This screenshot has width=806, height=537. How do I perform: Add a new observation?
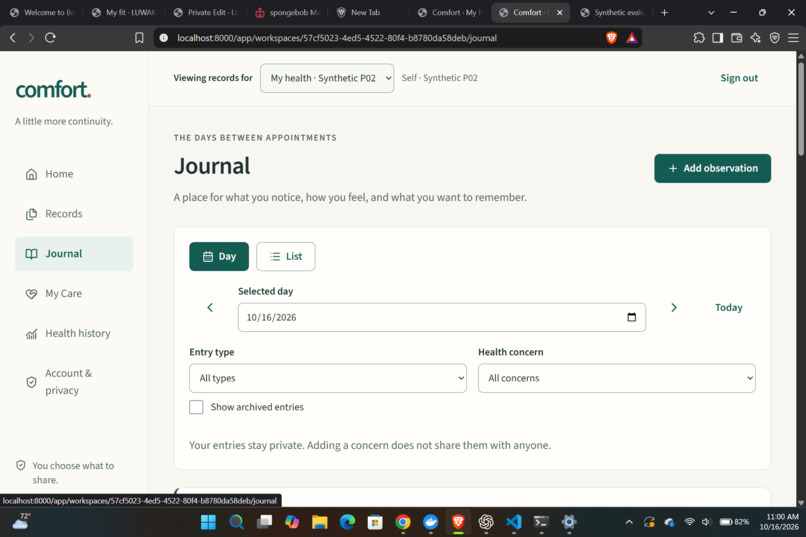click(712, 169)
